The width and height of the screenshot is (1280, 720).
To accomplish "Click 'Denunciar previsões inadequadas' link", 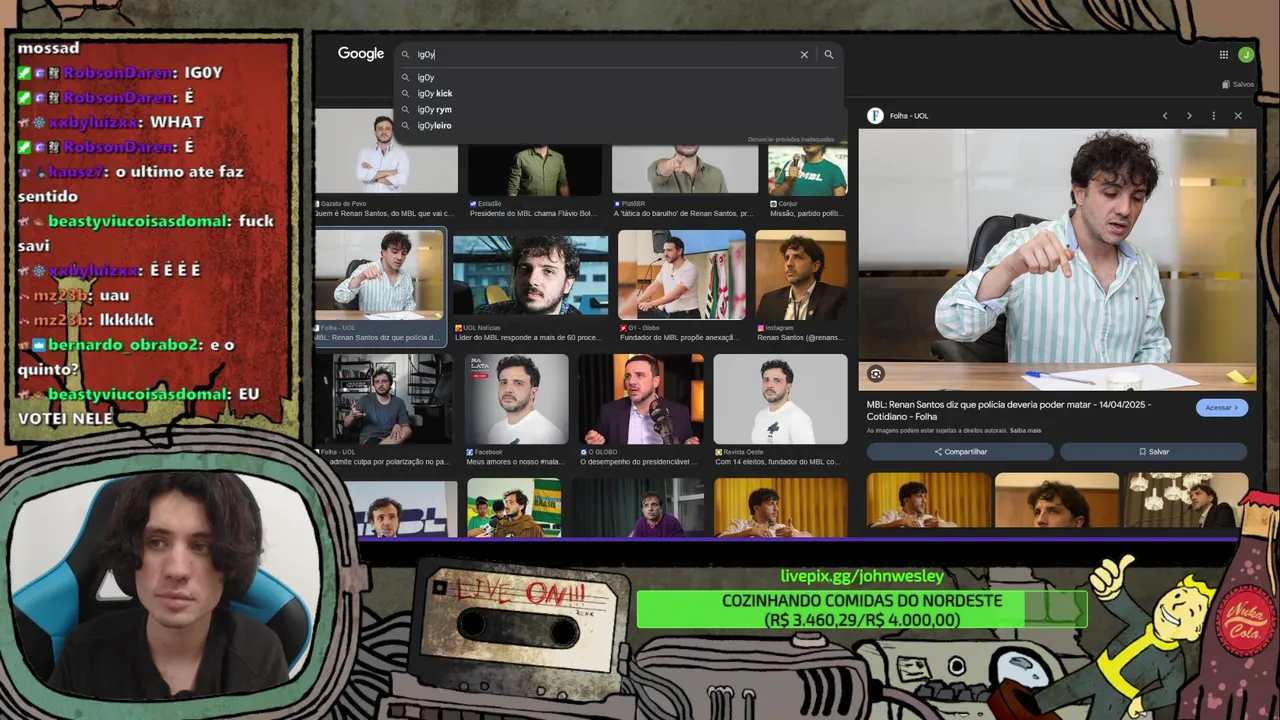I will click(x=790, y=139).
